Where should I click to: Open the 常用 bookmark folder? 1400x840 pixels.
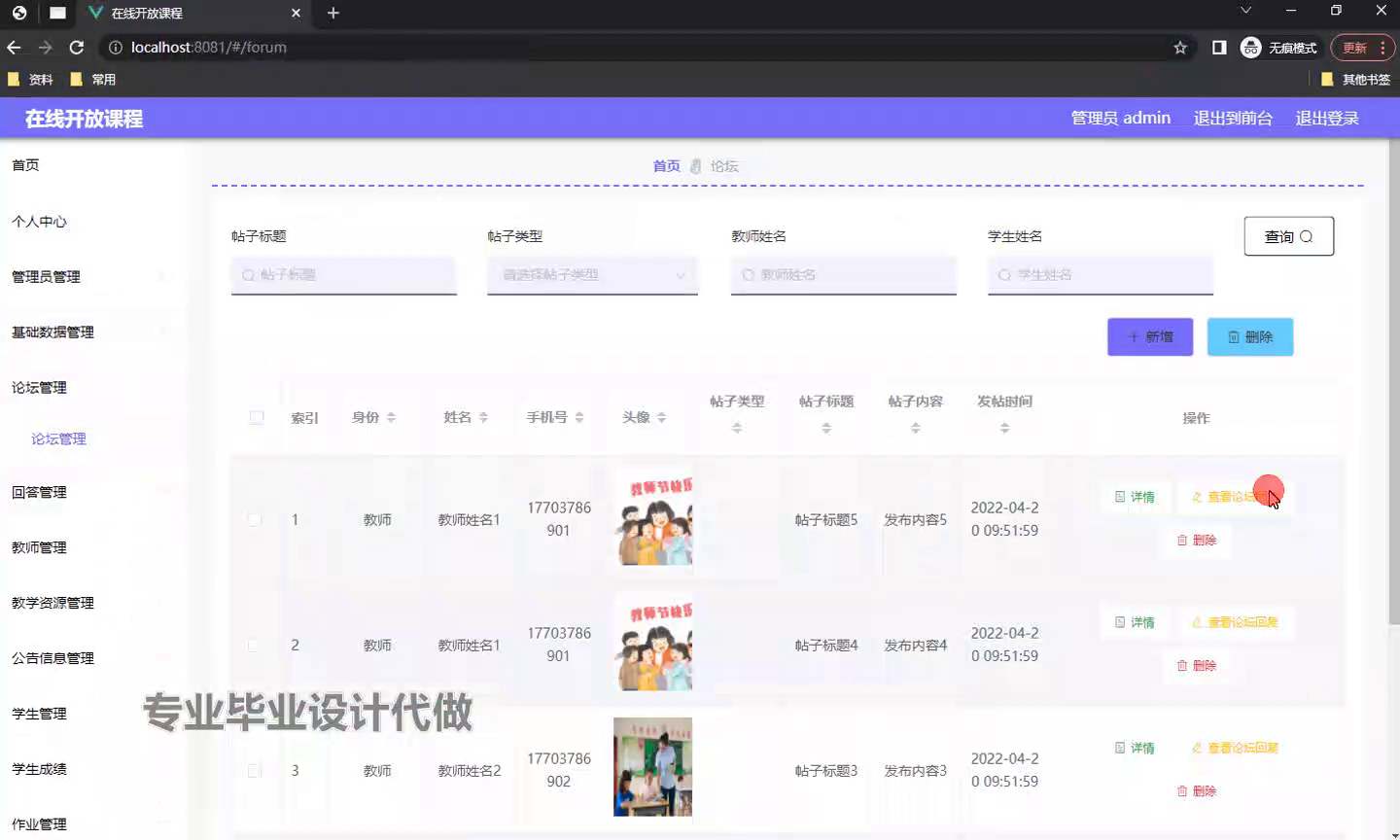(93, 80)
